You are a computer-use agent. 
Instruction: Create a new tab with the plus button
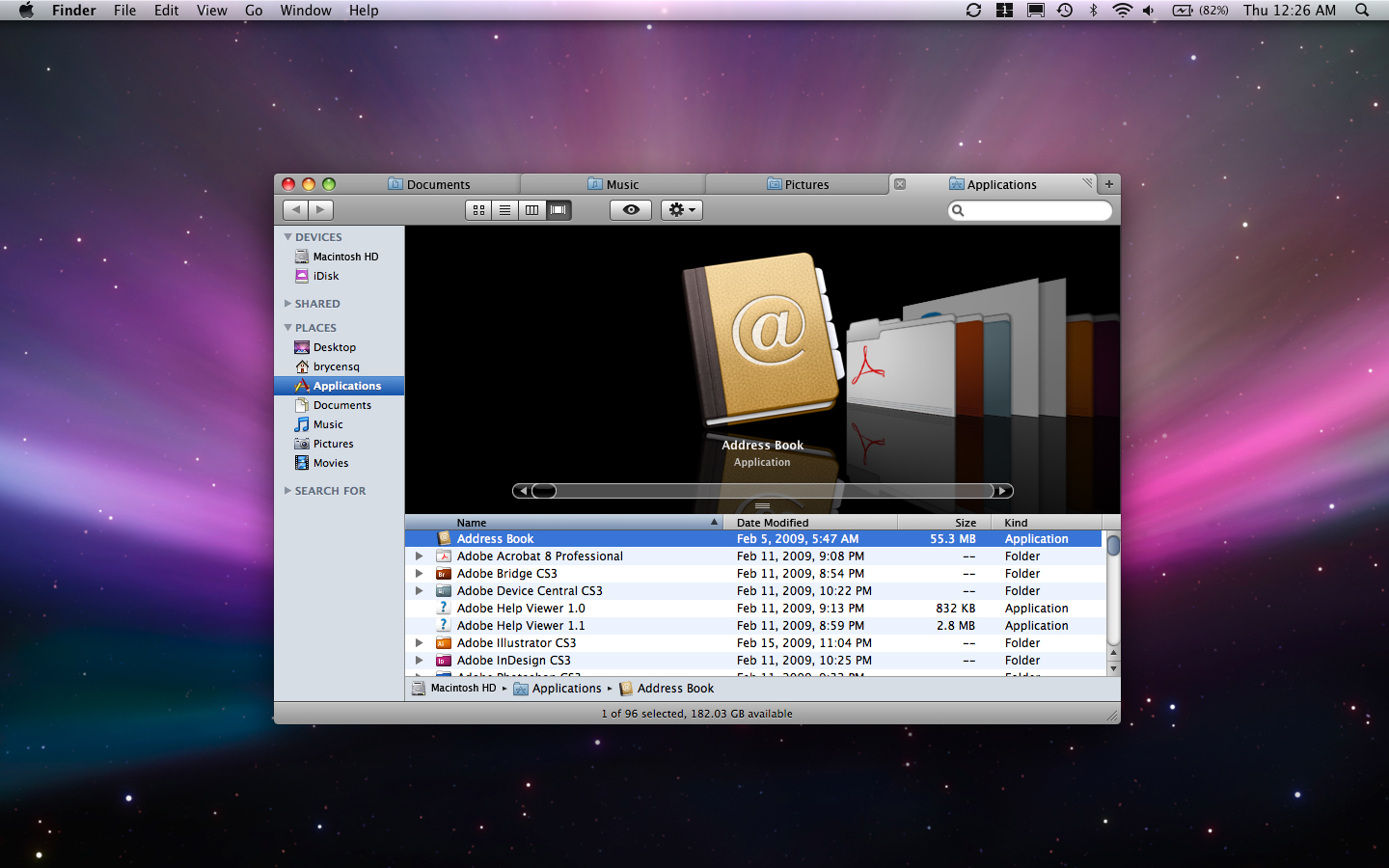(1108, 183)
